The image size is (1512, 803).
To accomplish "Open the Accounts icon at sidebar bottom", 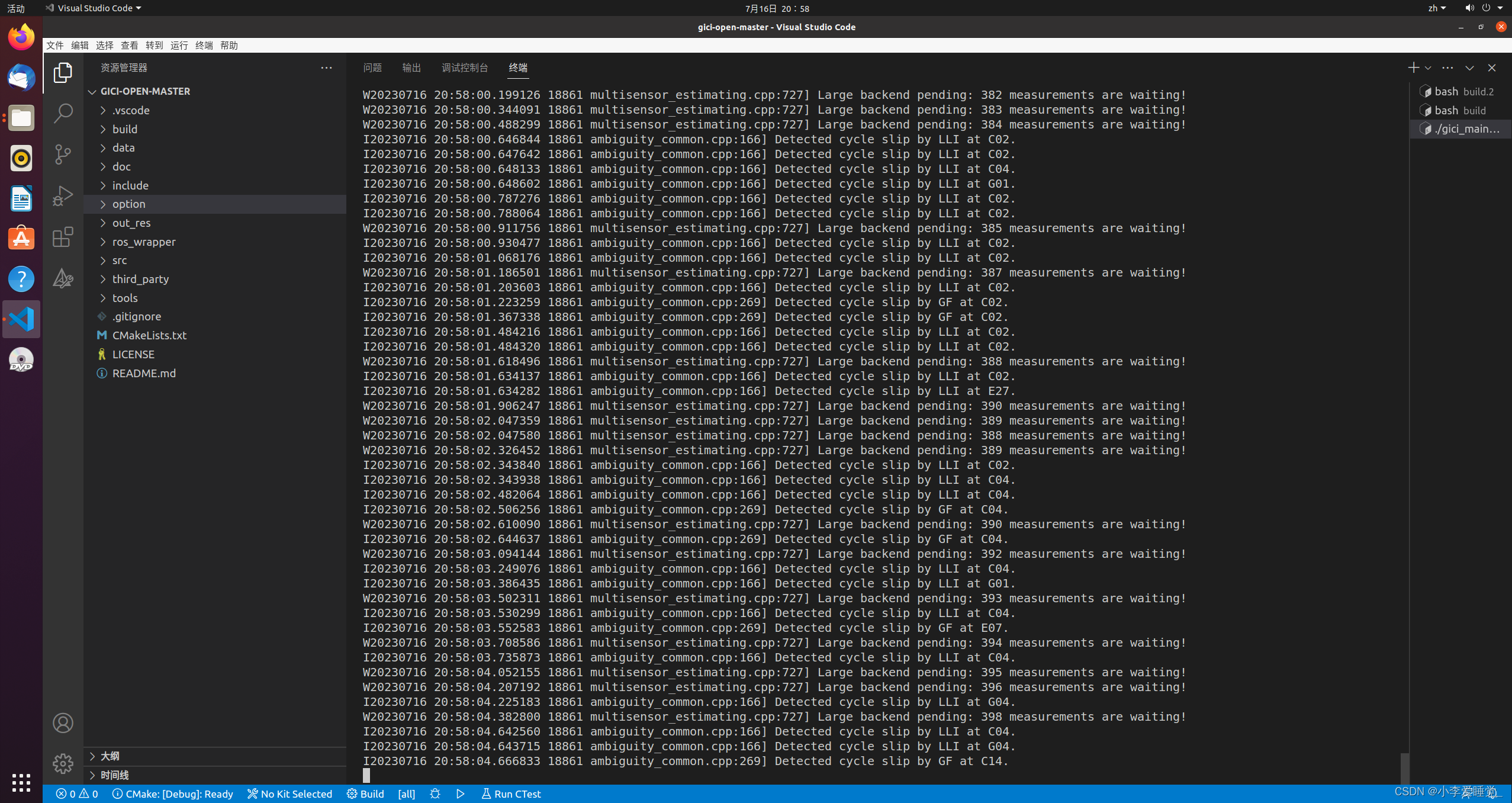I will coord(63,722).
